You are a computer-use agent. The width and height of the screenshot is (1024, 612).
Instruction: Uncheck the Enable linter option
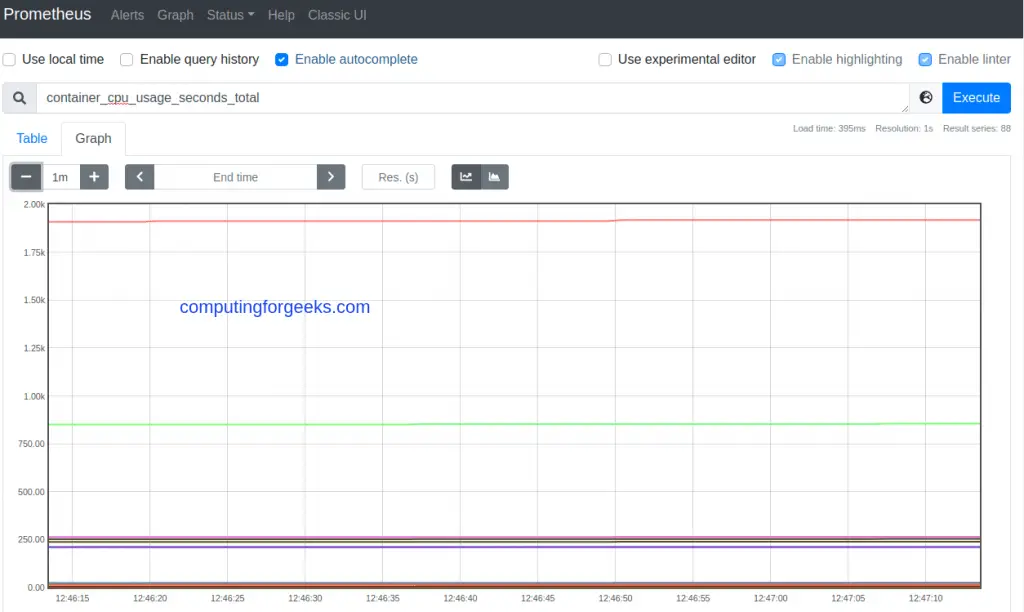click(x=925, y=59)
